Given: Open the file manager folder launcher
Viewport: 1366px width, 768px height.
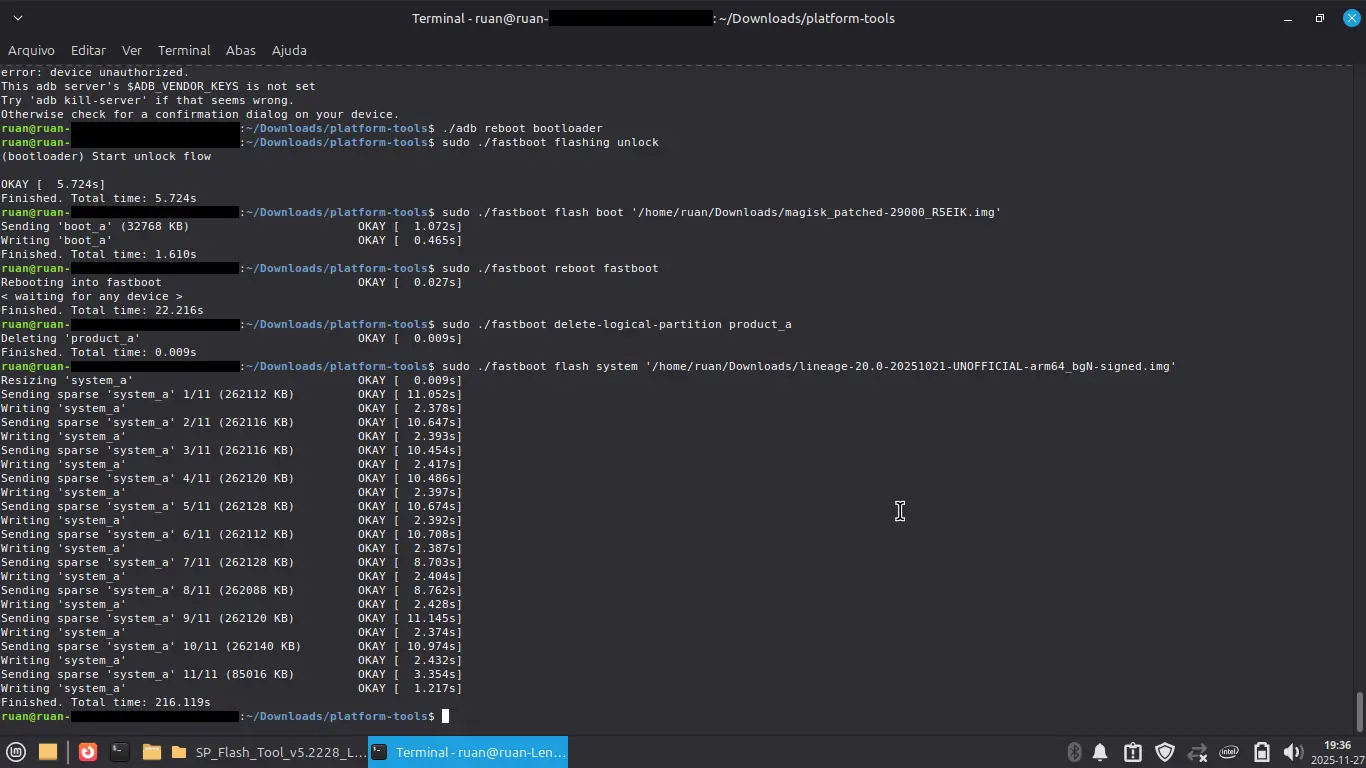Looking at the screenshot, I should 151,752.
